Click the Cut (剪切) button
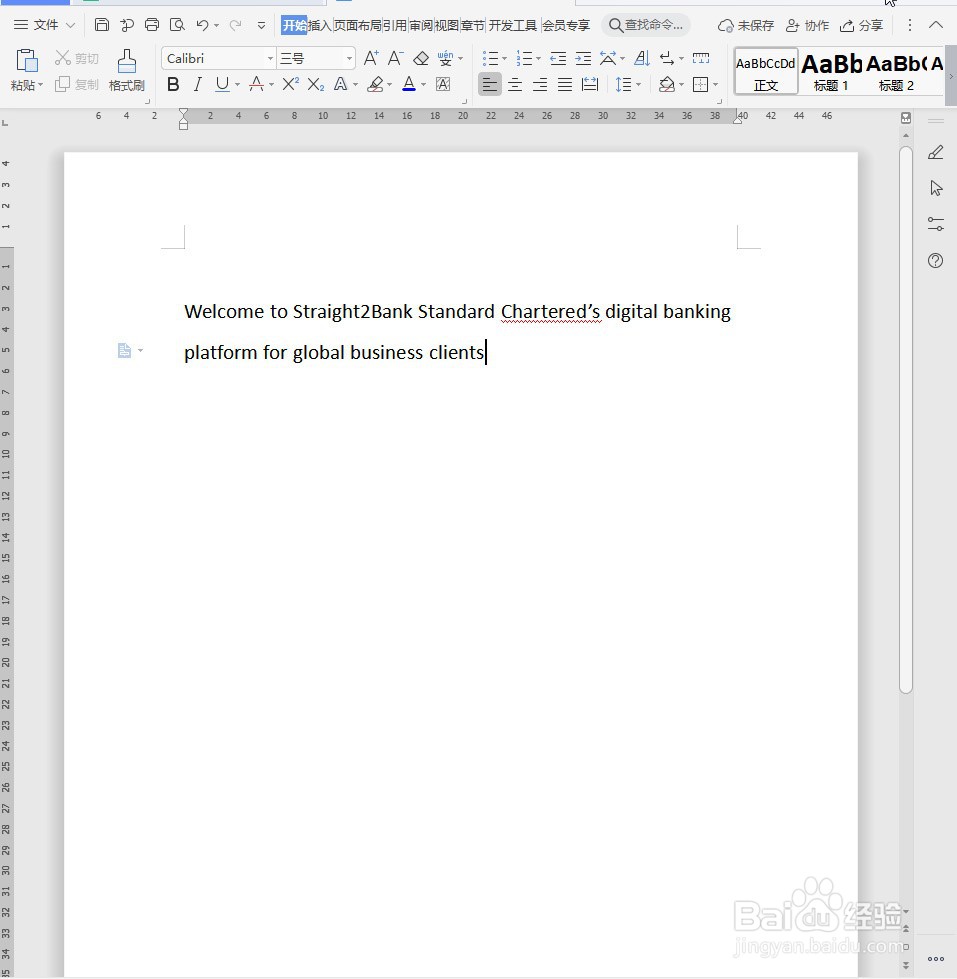Viewport: 957px width, 979px height. 77,58
